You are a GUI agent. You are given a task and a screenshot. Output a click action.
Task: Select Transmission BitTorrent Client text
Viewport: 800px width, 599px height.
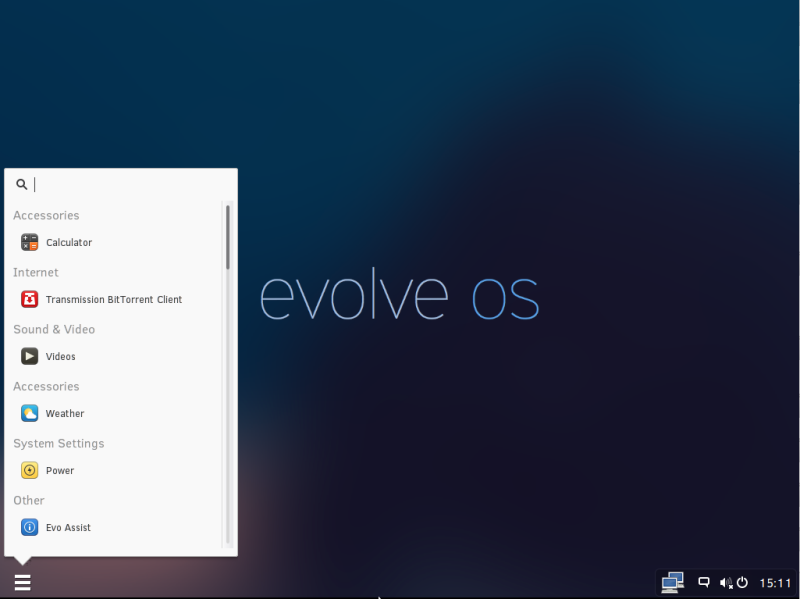pyautogui.click(x=114, y=300)
